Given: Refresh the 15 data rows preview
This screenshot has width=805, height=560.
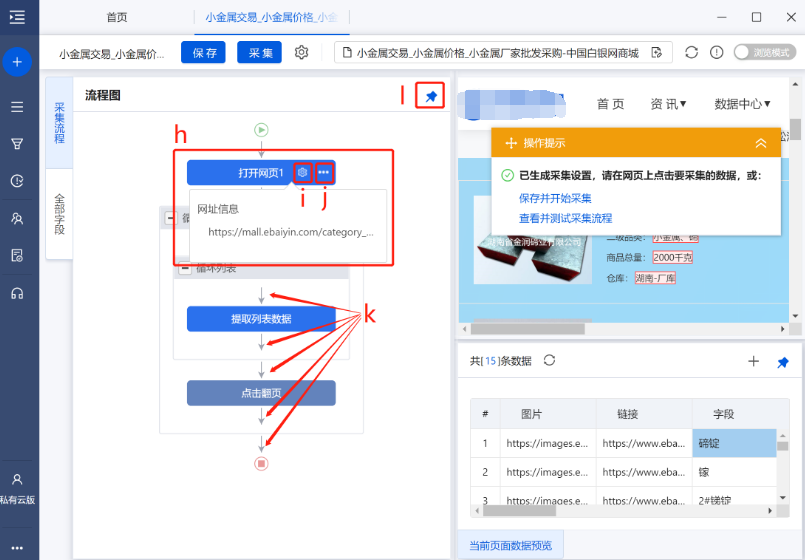Looking at the screenshot, I should (548, 360).
